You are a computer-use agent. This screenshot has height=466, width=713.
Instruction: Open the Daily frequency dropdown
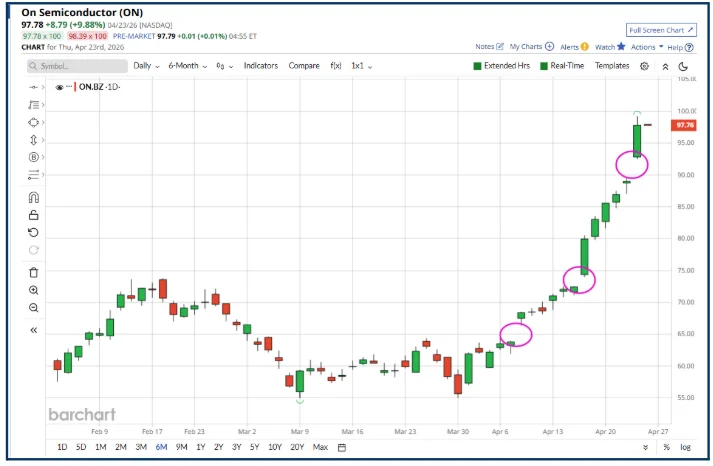pos(146,66)
